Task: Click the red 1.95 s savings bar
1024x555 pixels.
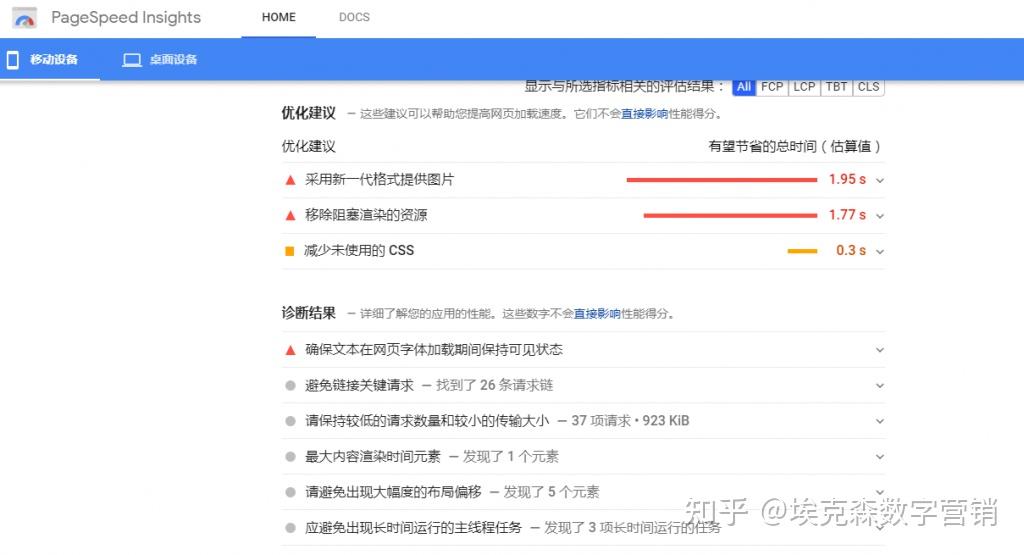Action: 721,180
